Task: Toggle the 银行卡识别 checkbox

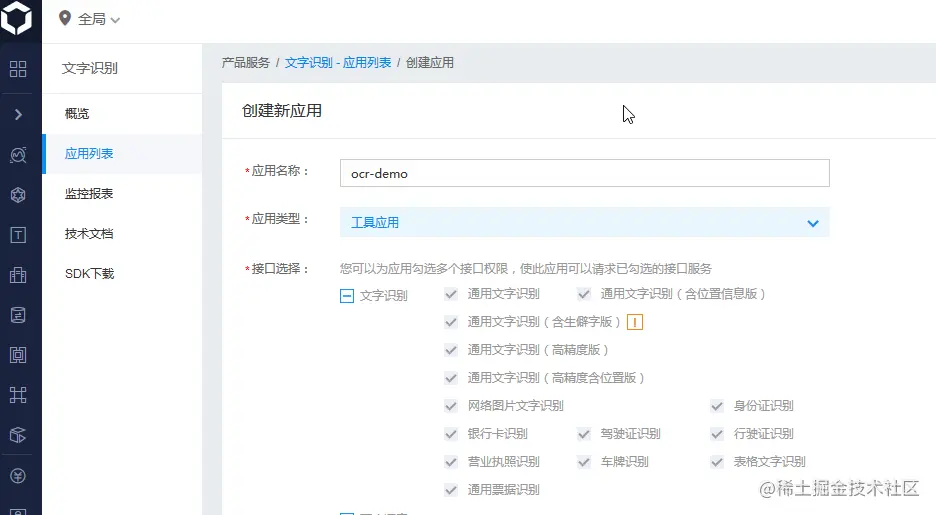Action: [451, 434]
